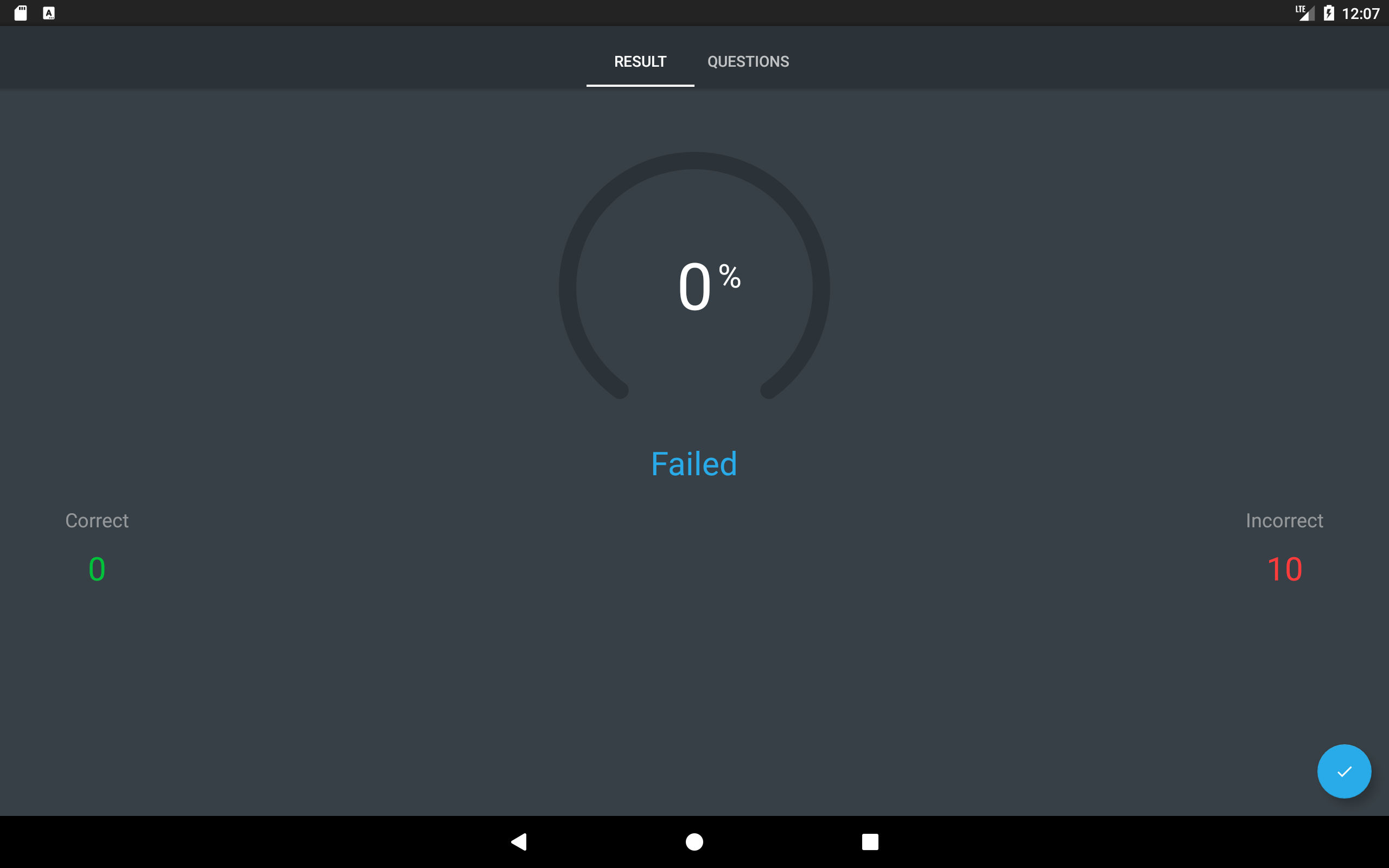Tap the circular score progress gauge
The height and width of the screenshot is (868, 1389).
[x=694, y=276]
